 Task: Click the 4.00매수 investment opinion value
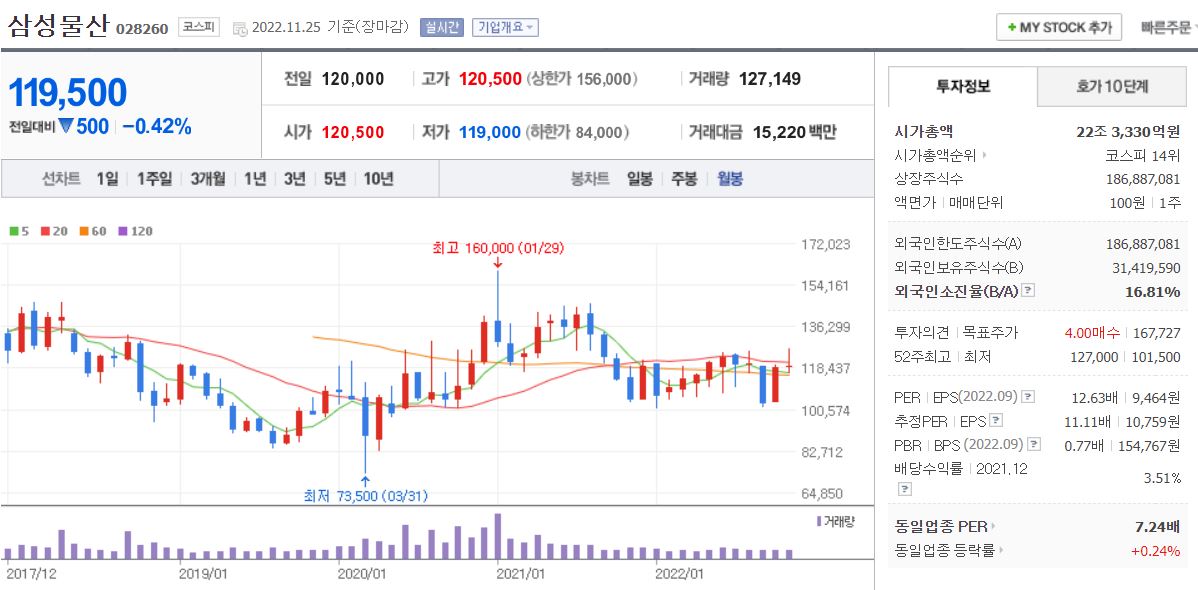[1092, 333]
